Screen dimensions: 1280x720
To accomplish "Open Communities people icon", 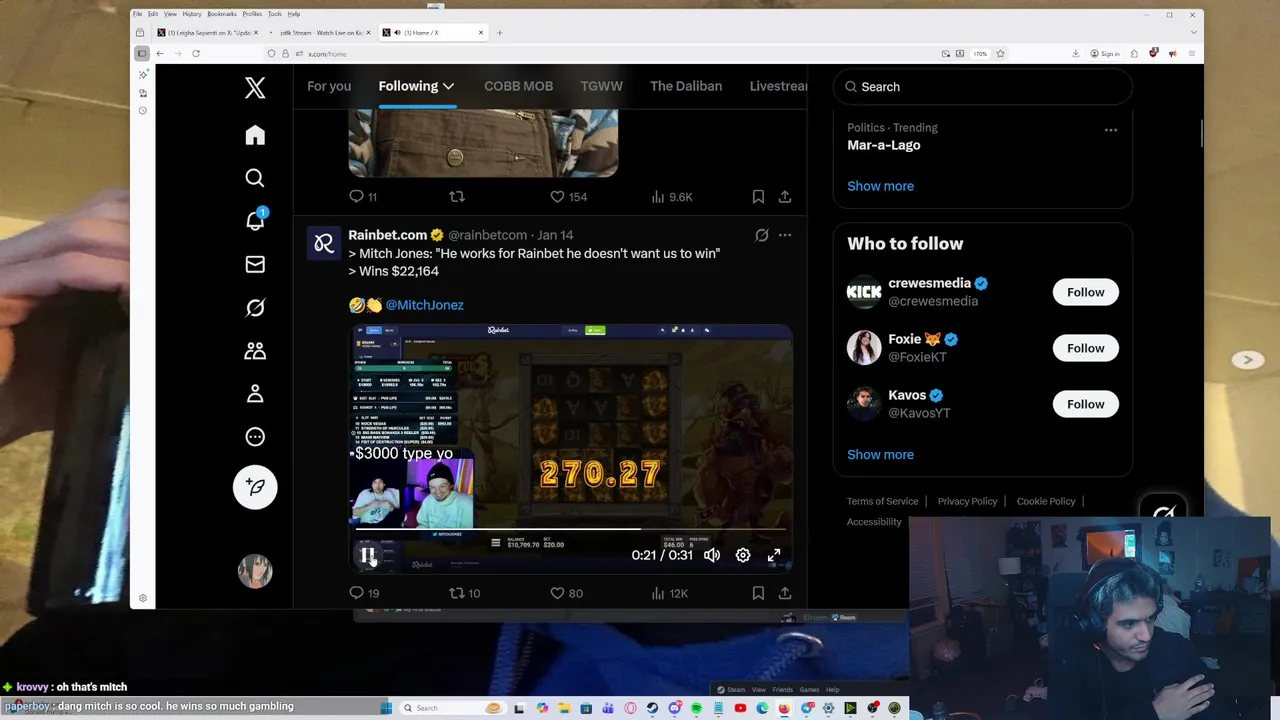I will pyautogui.click(x=255, y=351).
